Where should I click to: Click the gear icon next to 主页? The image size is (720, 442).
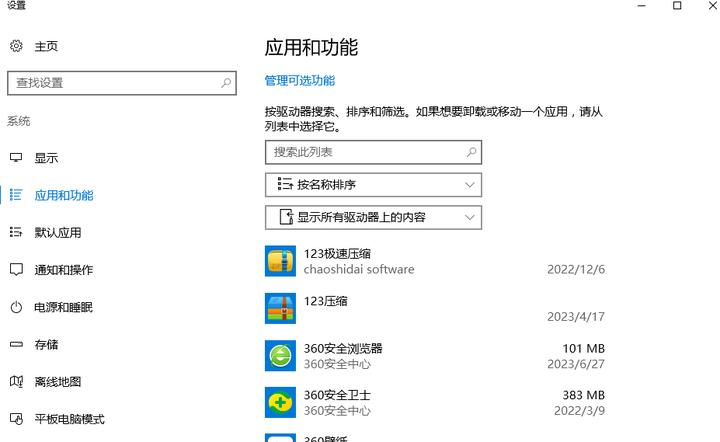click(16, 46)
